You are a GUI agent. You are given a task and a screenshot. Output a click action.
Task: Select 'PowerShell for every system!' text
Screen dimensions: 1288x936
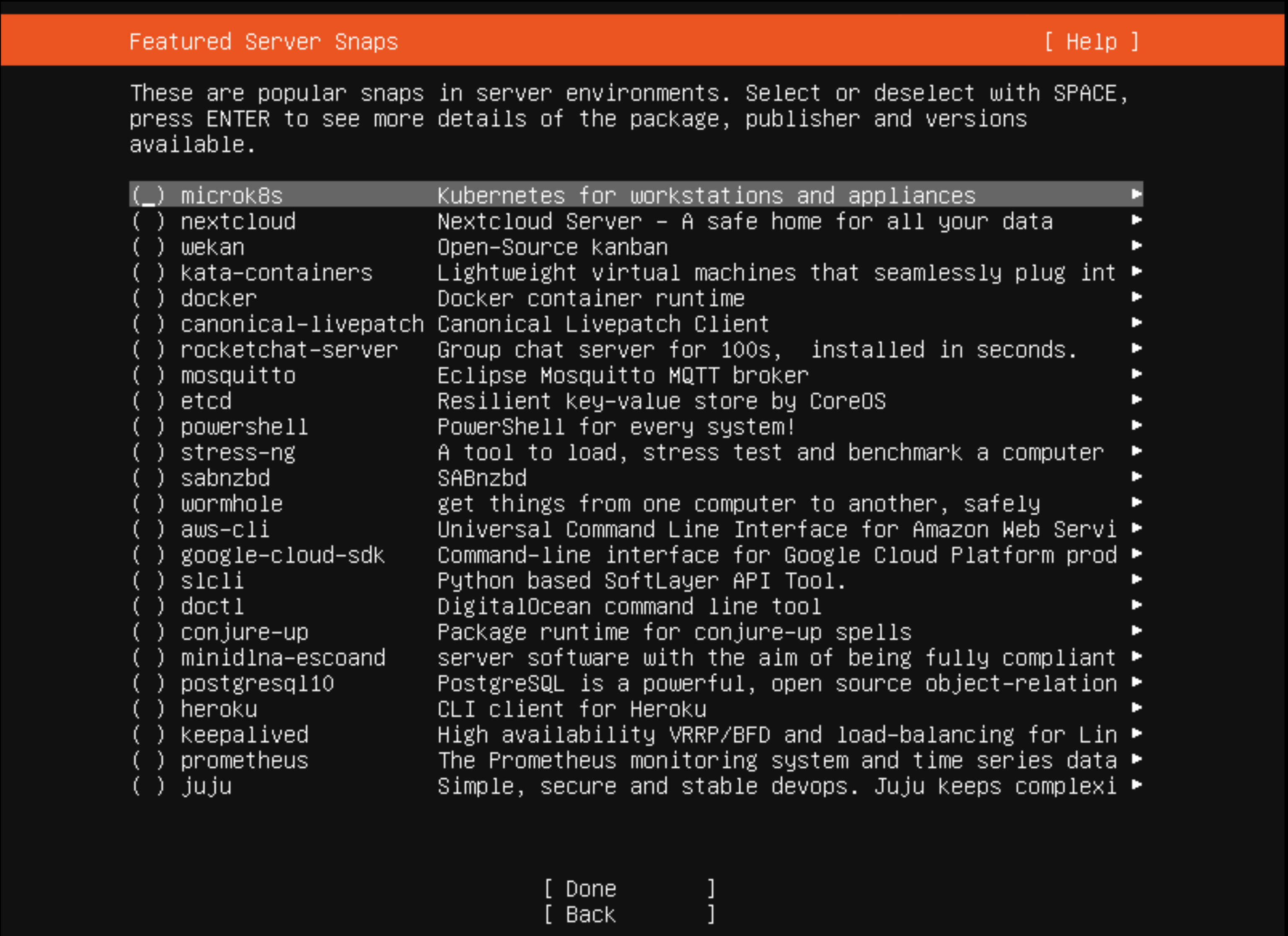pyautogui.click(x=616, y=427)
